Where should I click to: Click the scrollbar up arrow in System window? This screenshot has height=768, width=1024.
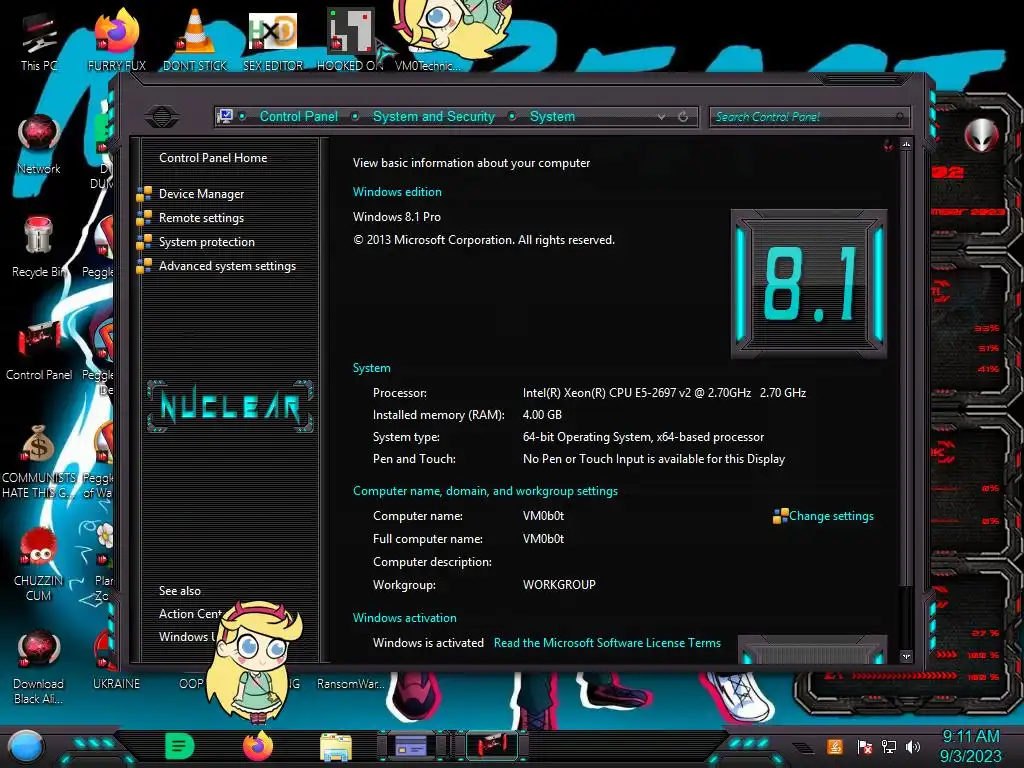(906, 144)
